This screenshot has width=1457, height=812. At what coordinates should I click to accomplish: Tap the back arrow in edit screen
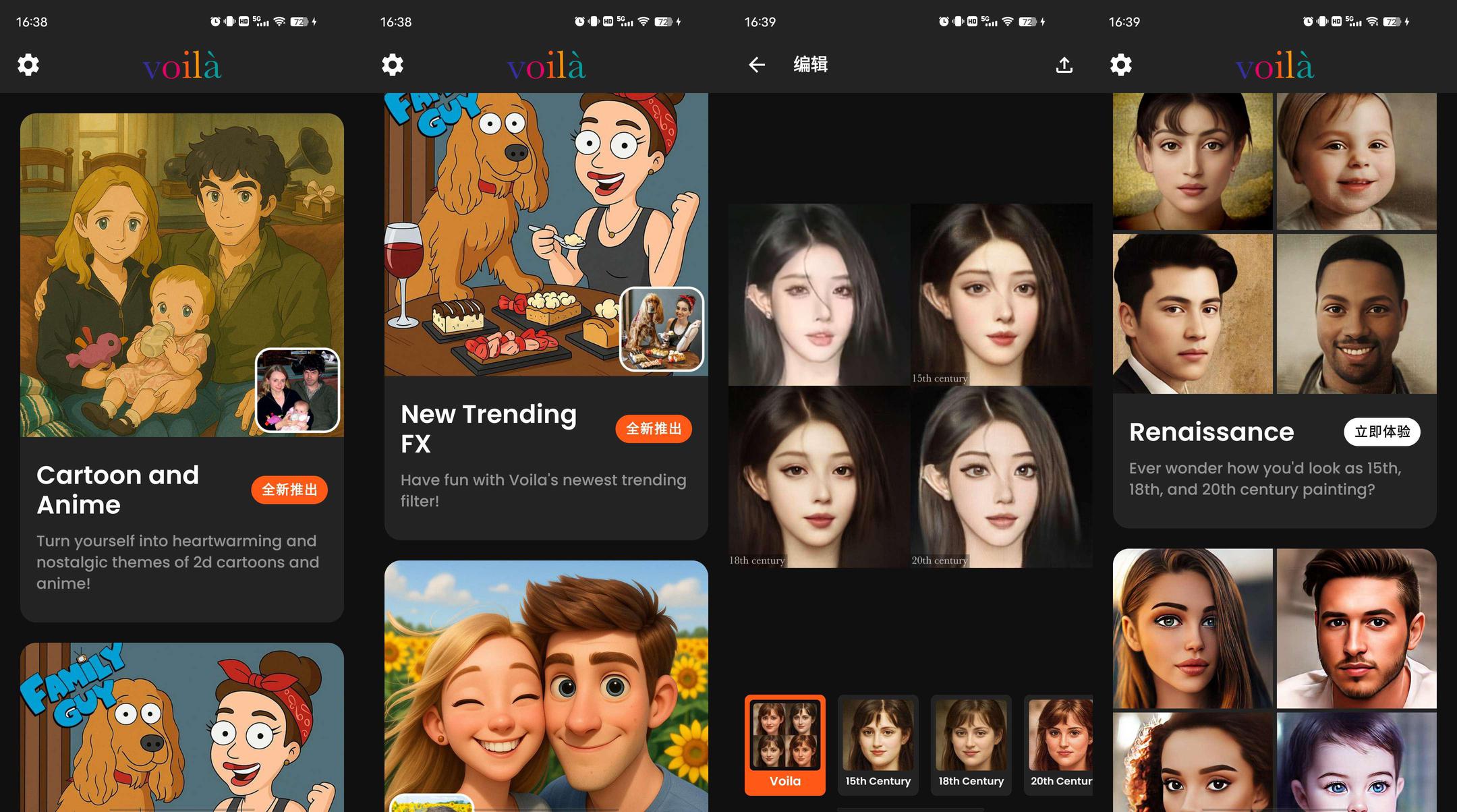(x=757, y=65)
